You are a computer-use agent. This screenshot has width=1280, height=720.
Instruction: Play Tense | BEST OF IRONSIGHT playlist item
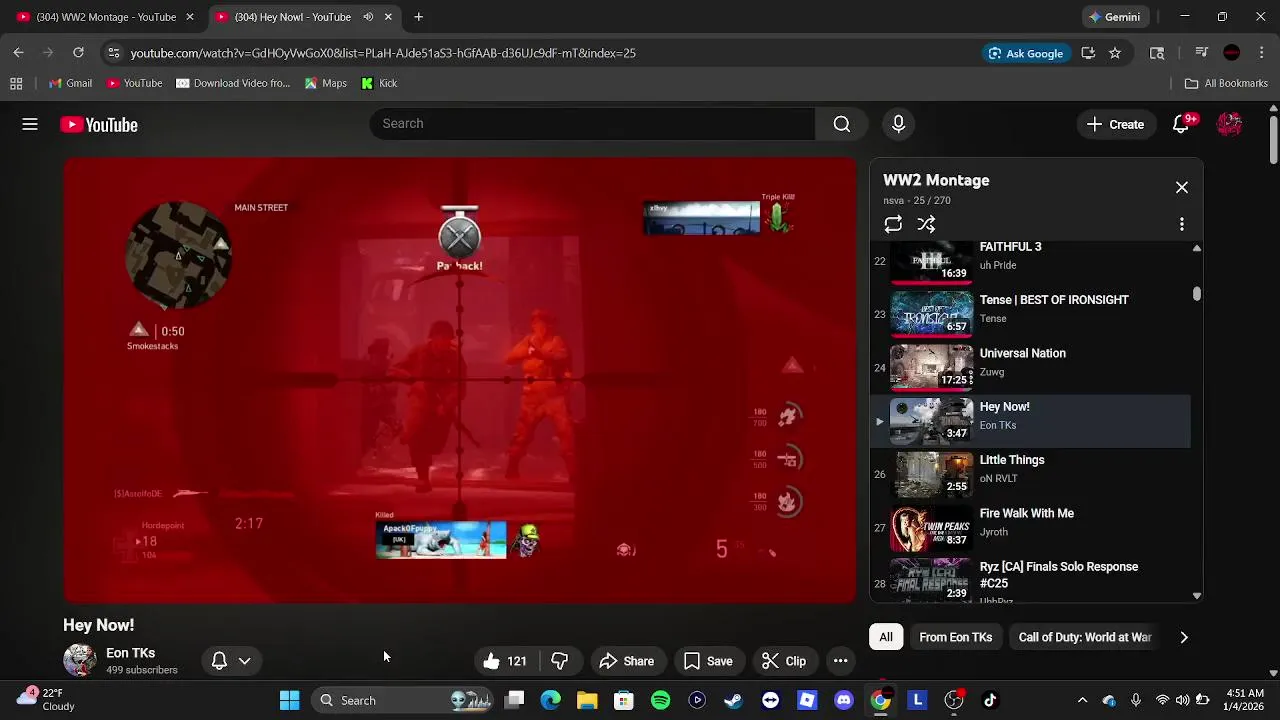pyautogui.click(x=1030, y=314)
